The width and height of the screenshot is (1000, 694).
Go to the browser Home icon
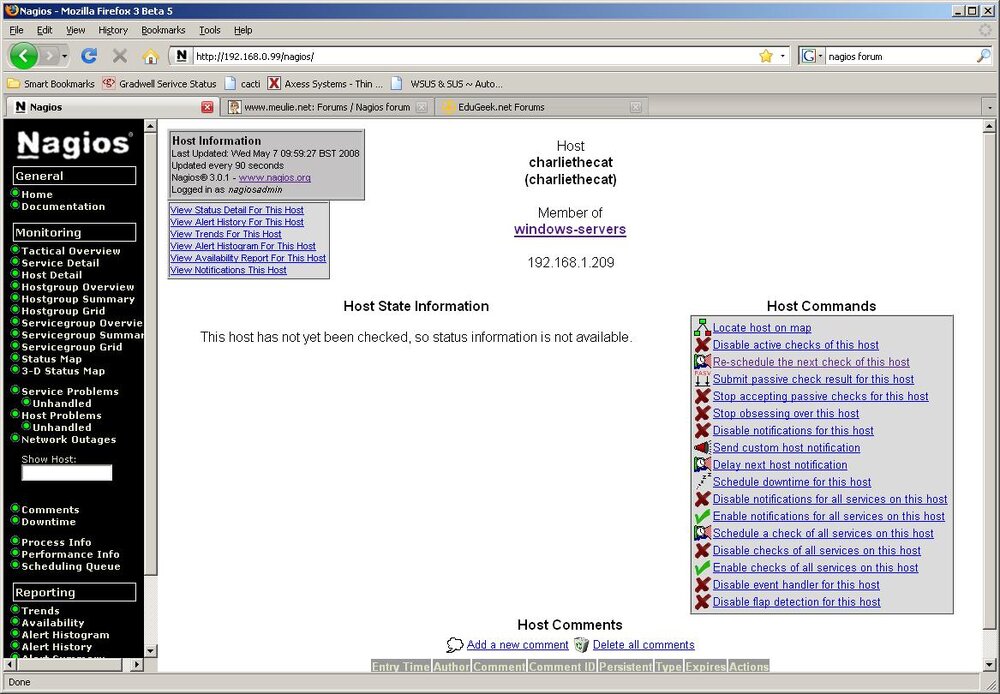(150, 56)
